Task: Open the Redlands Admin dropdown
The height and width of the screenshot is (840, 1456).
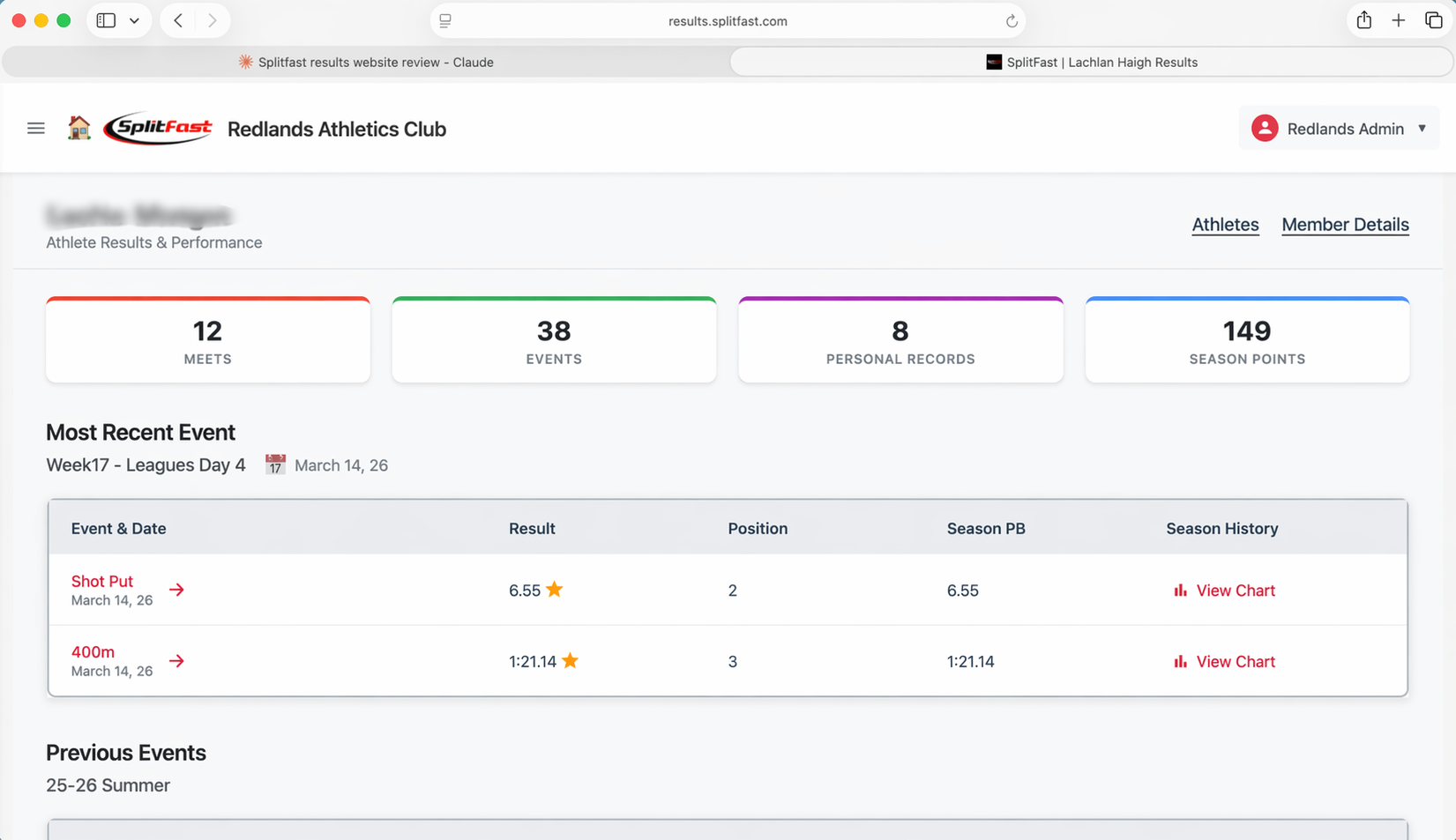Action: 1422,128
